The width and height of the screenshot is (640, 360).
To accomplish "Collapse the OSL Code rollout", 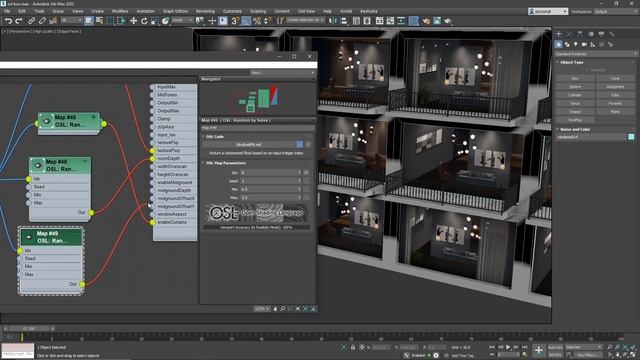I will point(215,137).
